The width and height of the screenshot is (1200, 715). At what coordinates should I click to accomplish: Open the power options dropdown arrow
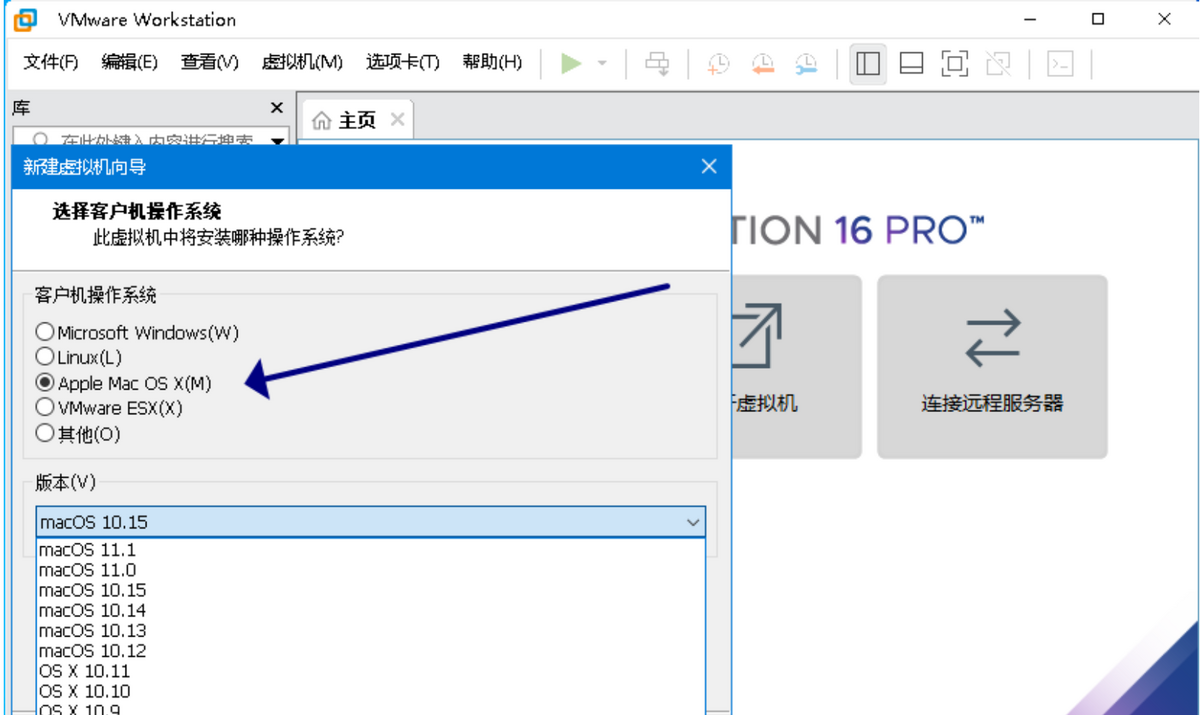tap(602, 64)
